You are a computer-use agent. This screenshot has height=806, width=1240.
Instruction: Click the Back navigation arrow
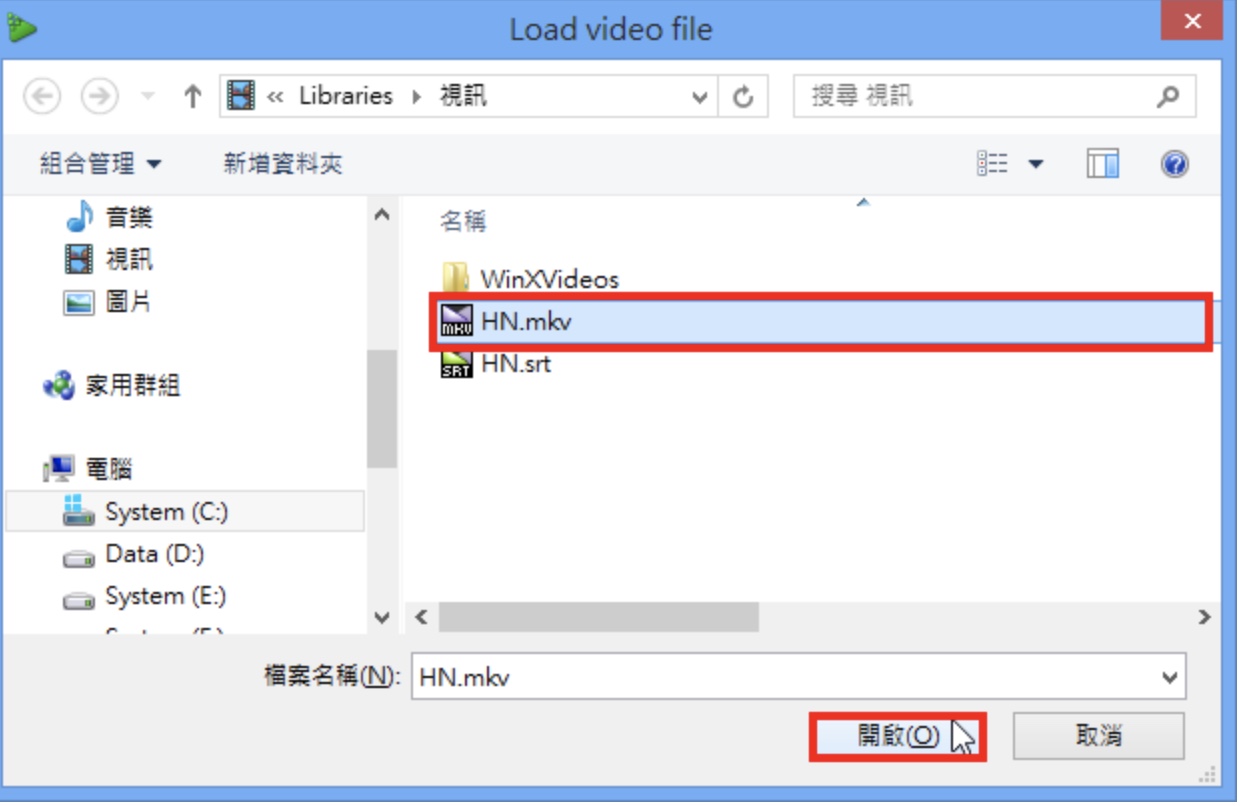[42, 97]
